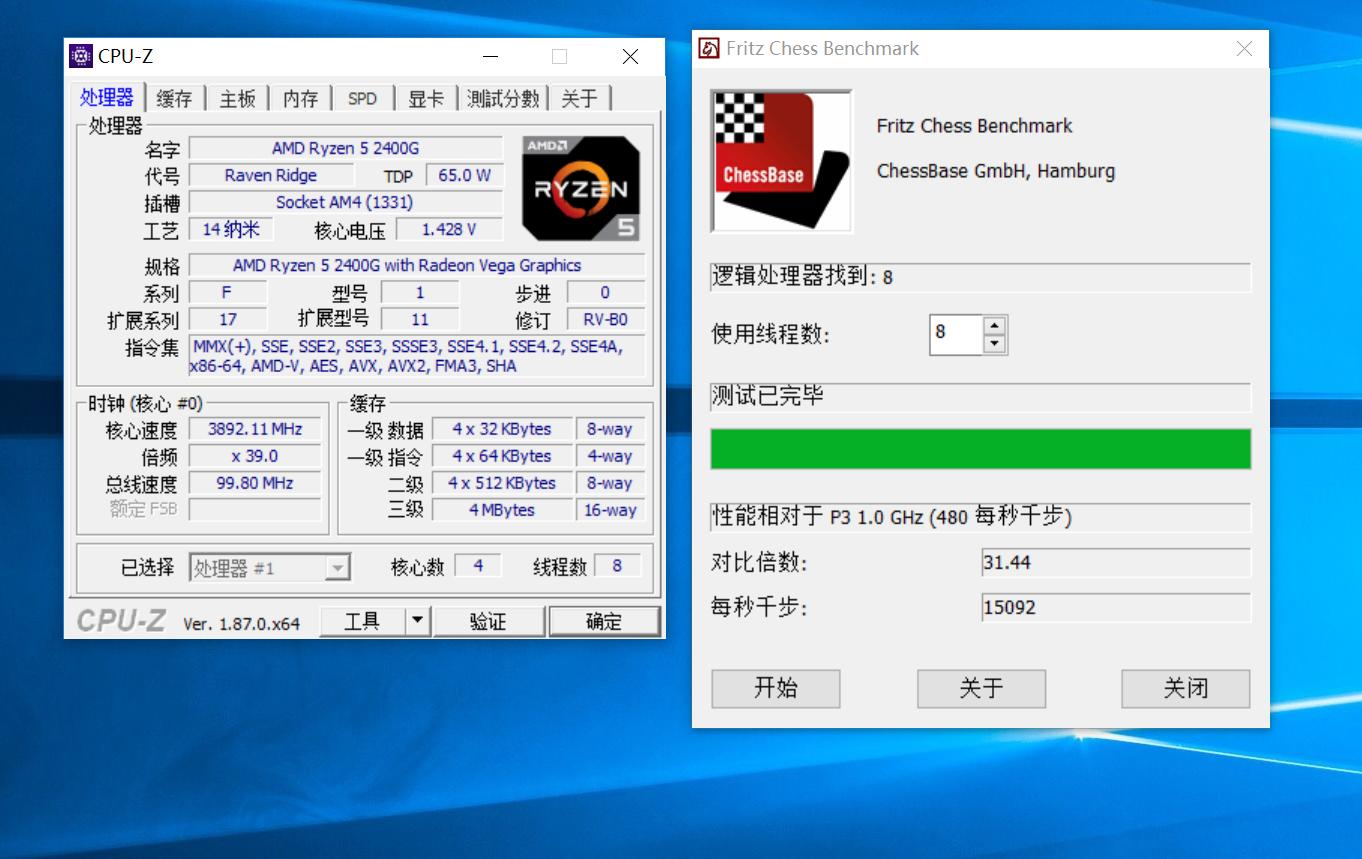
Task: Increase 使用线程数 with the up arrow
Action: (x=993, y=327)
